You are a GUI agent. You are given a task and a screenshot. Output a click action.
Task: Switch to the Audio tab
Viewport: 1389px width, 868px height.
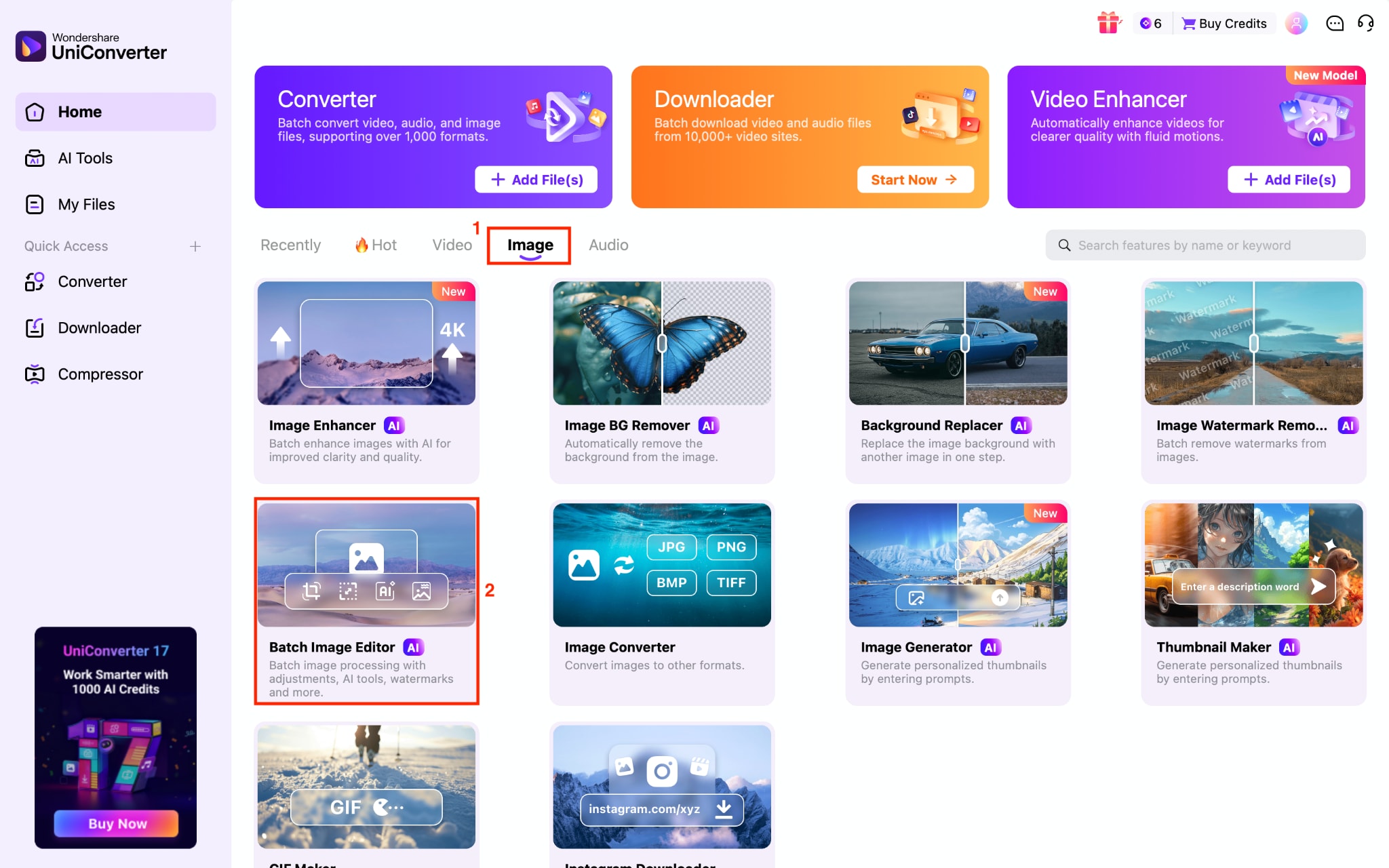click(x=608, y=245)
